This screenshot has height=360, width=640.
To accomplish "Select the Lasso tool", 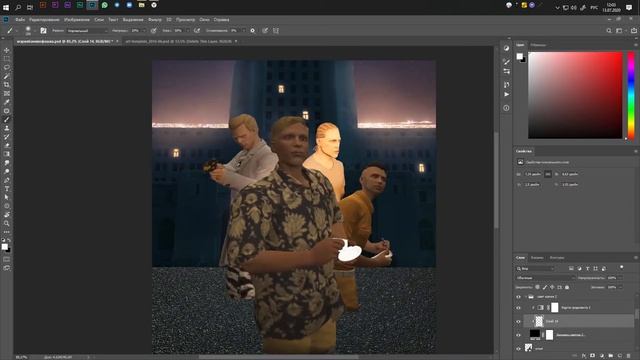I will 7,67.
